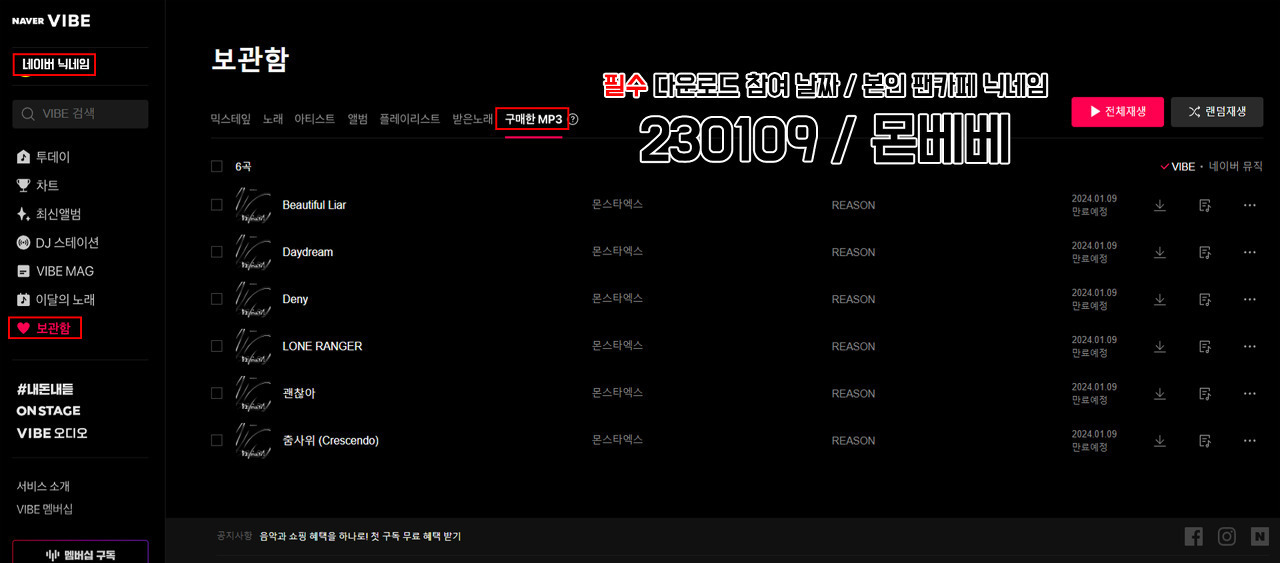The width and height of the screenshot is (1280, 563).
Task: Switch to the 플레이리스트 tab
Action: (x=410, y=119)
